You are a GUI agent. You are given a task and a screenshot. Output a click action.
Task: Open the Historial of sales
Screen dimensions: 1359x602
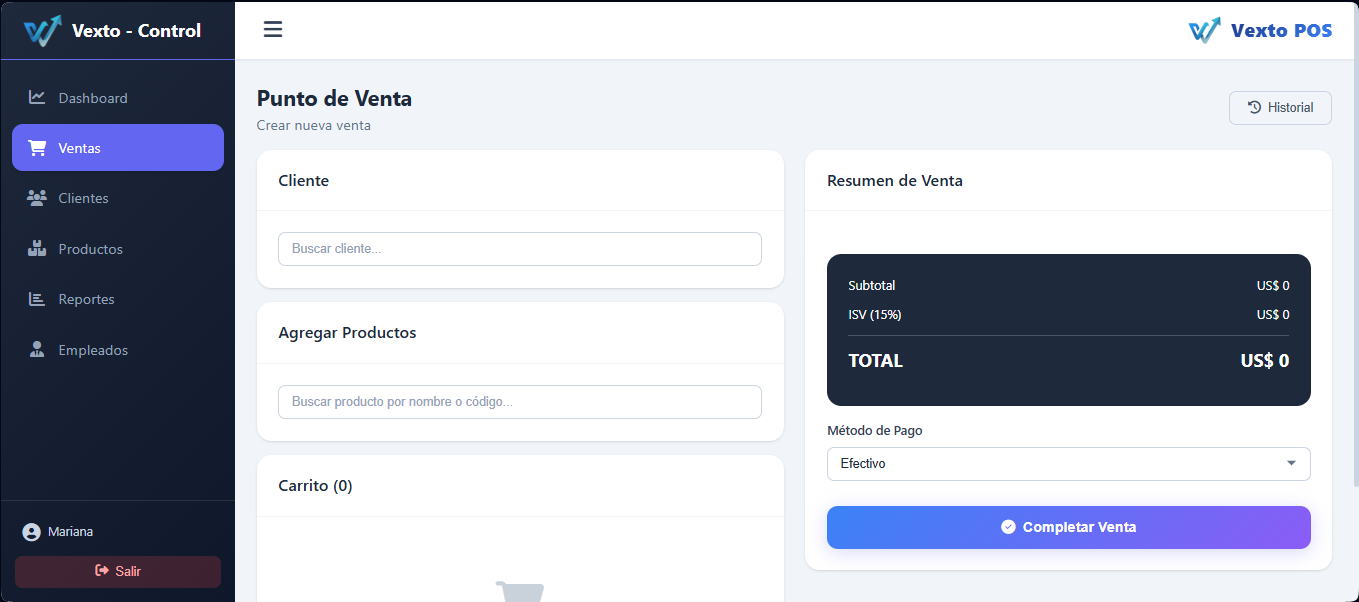(x=1280, y=107)
